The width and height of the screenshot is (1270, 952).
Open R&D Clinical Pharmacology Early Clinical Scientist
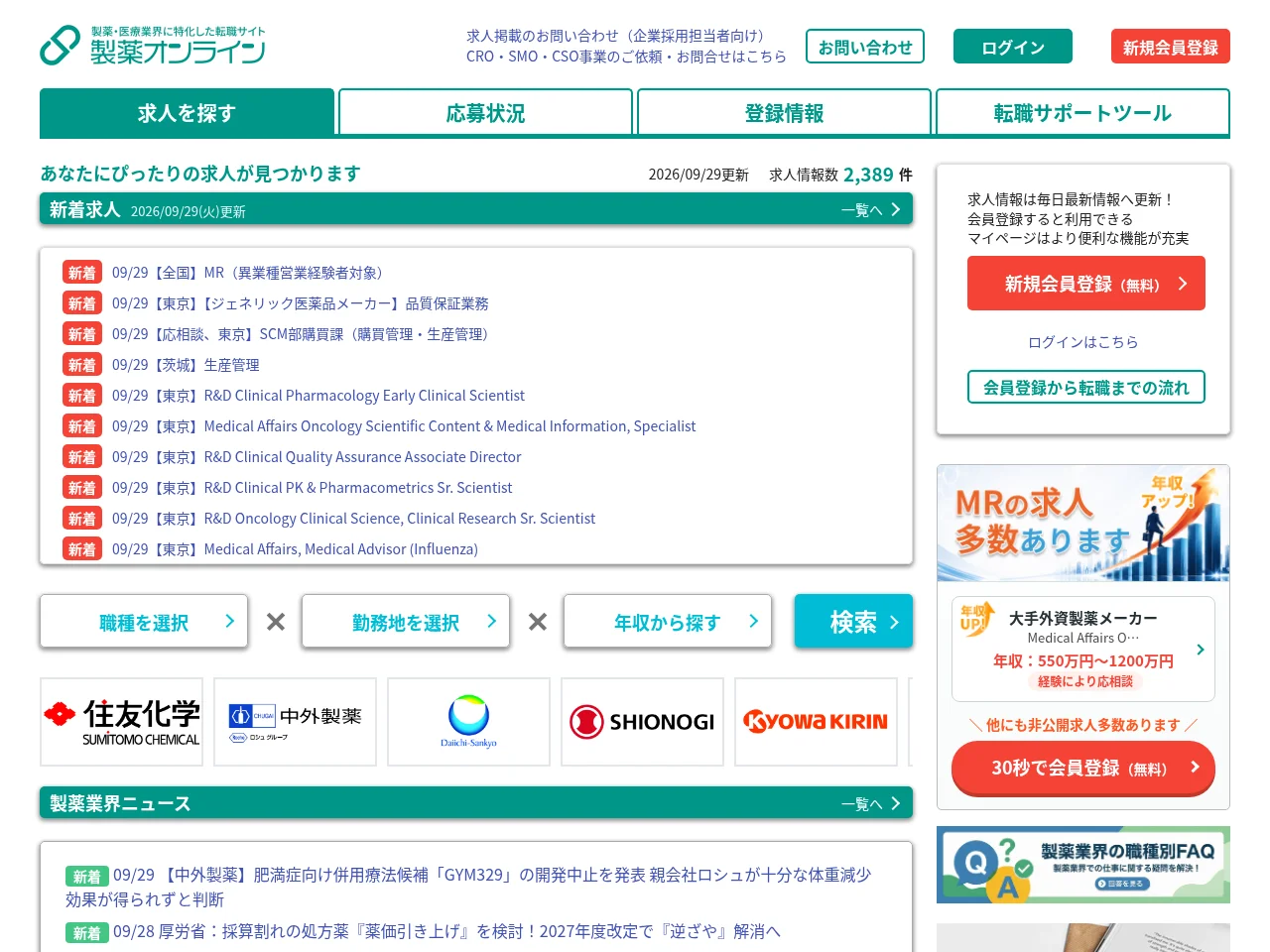318,396
